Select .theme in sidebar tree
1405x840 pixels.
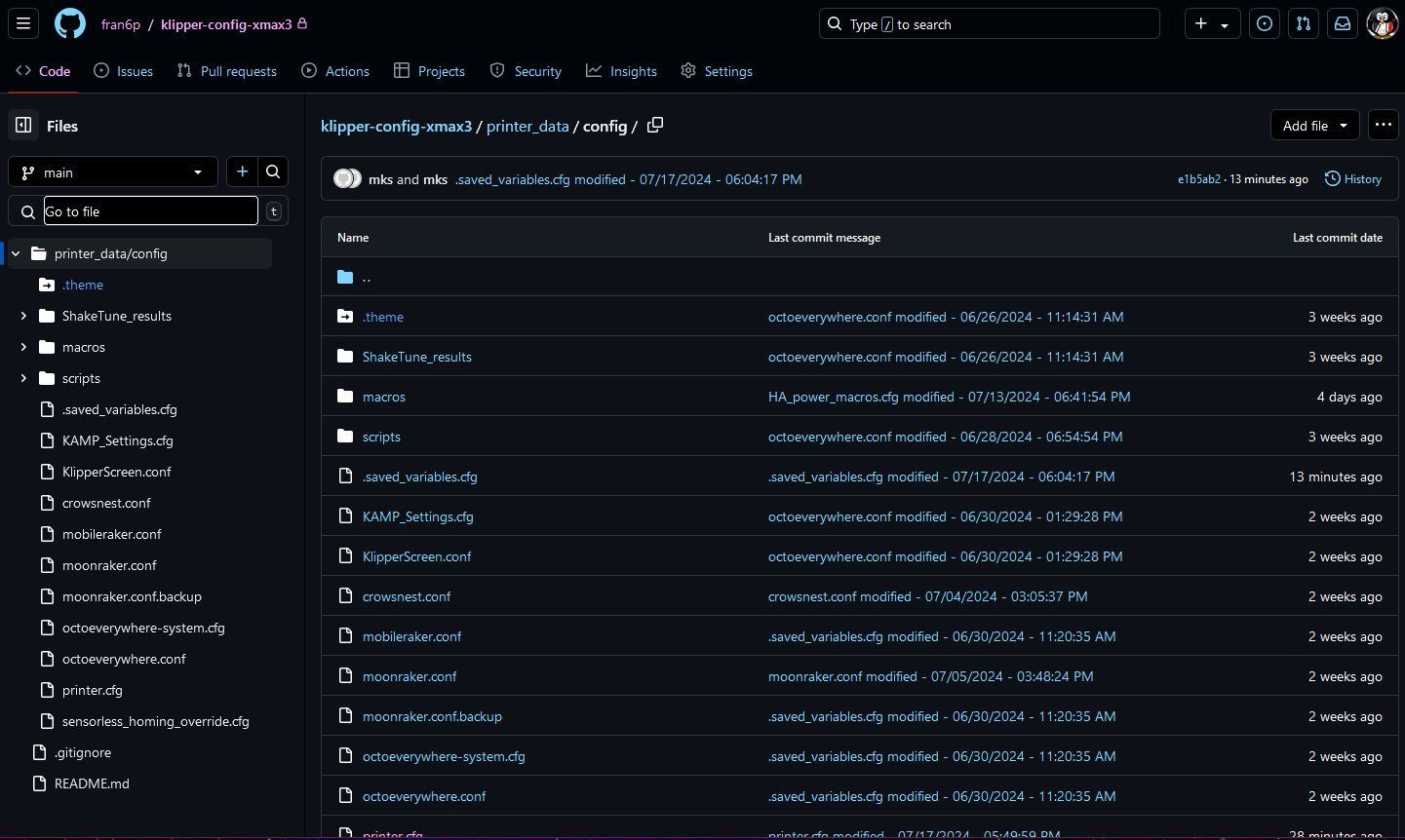(83, 285)
